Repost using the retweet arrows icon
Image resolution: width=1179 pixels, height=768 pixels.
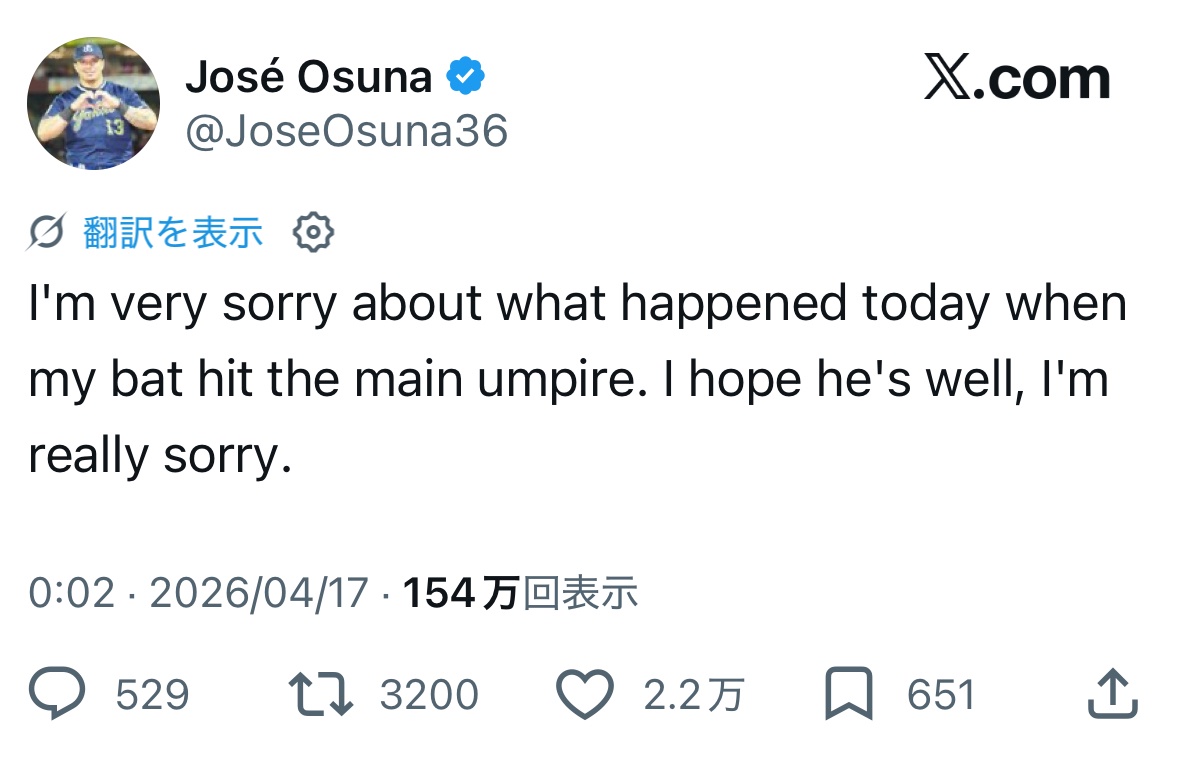[x=320, y=695]
